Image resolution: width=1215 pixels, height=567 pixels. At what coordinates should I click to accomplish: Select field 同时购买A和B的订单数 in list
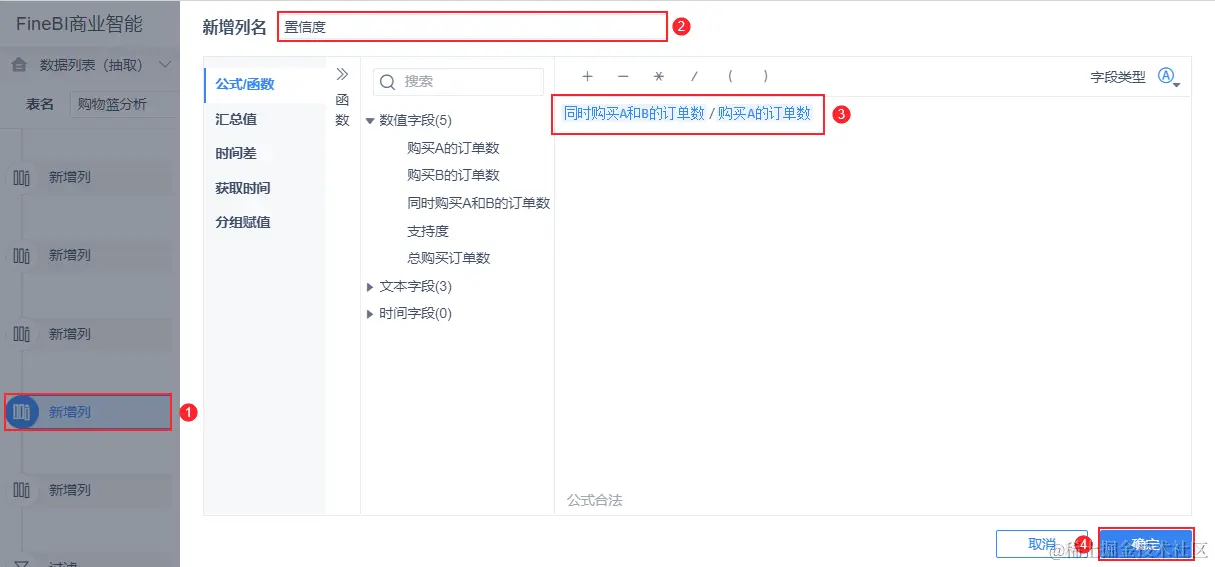pyautogui.click(x=478, y=203)
